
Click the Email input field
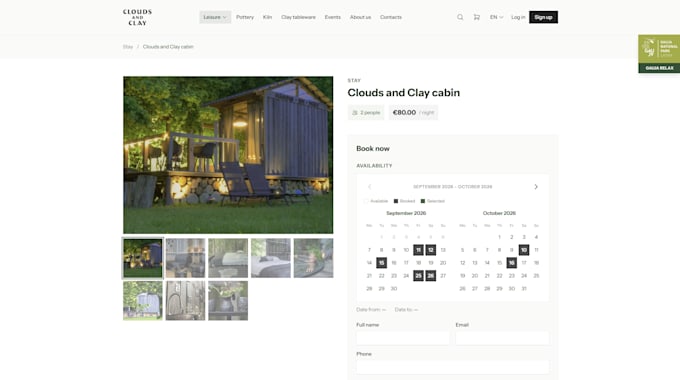pos(502,338)
